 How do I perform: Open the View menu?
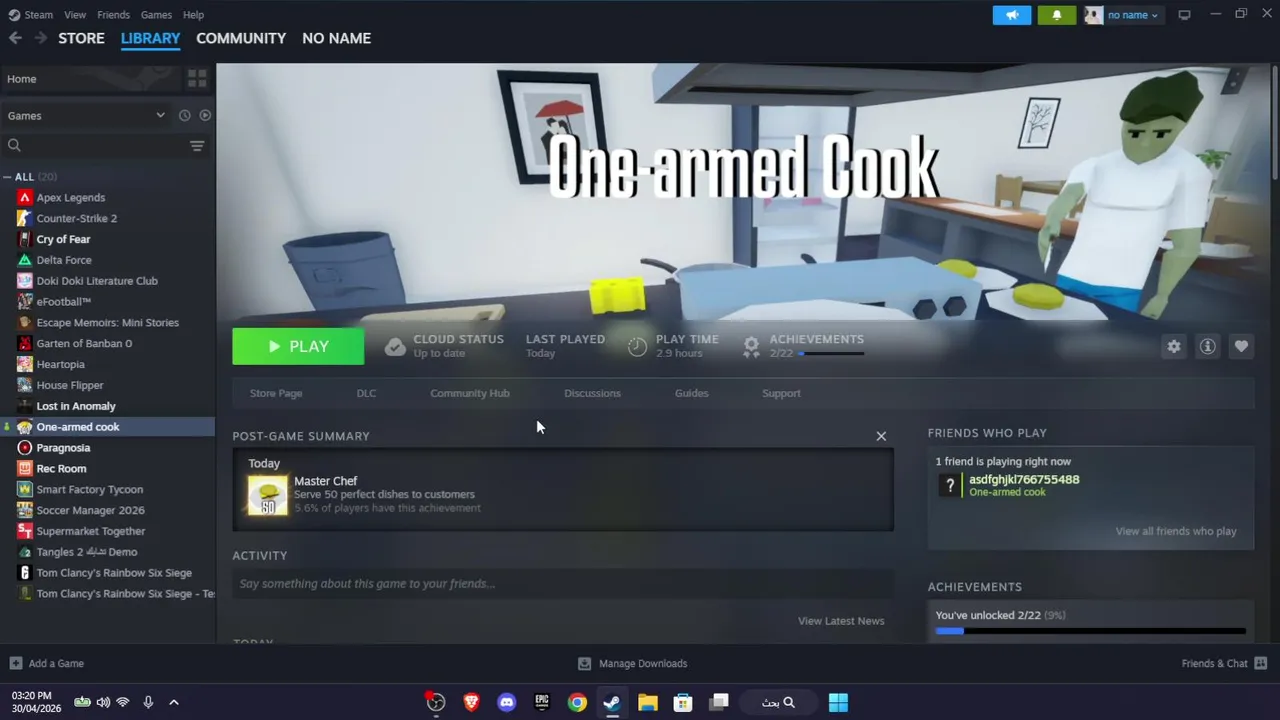(x=75, y=15)
